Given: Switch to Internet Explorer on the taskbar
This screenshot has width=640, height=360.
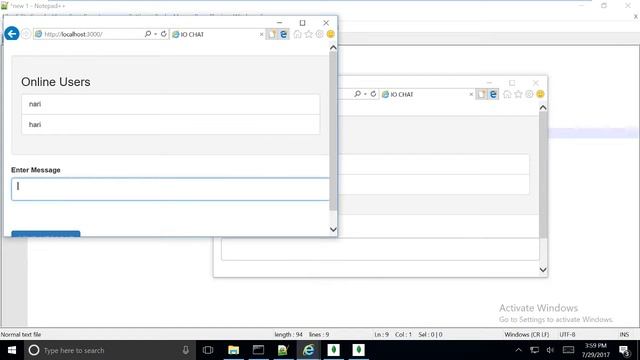Looking at the screenshot, I should [309, 350].
